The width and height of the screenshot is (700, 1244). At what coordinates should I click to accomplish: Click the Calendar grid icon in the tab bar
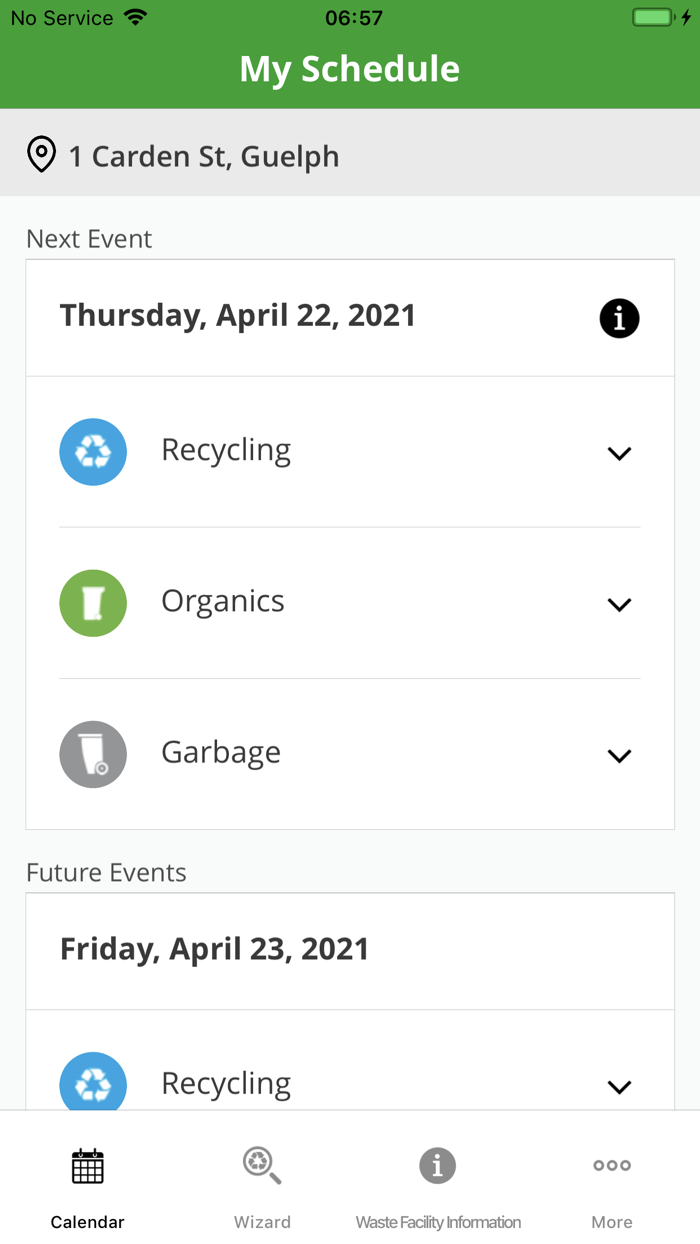87,1165
